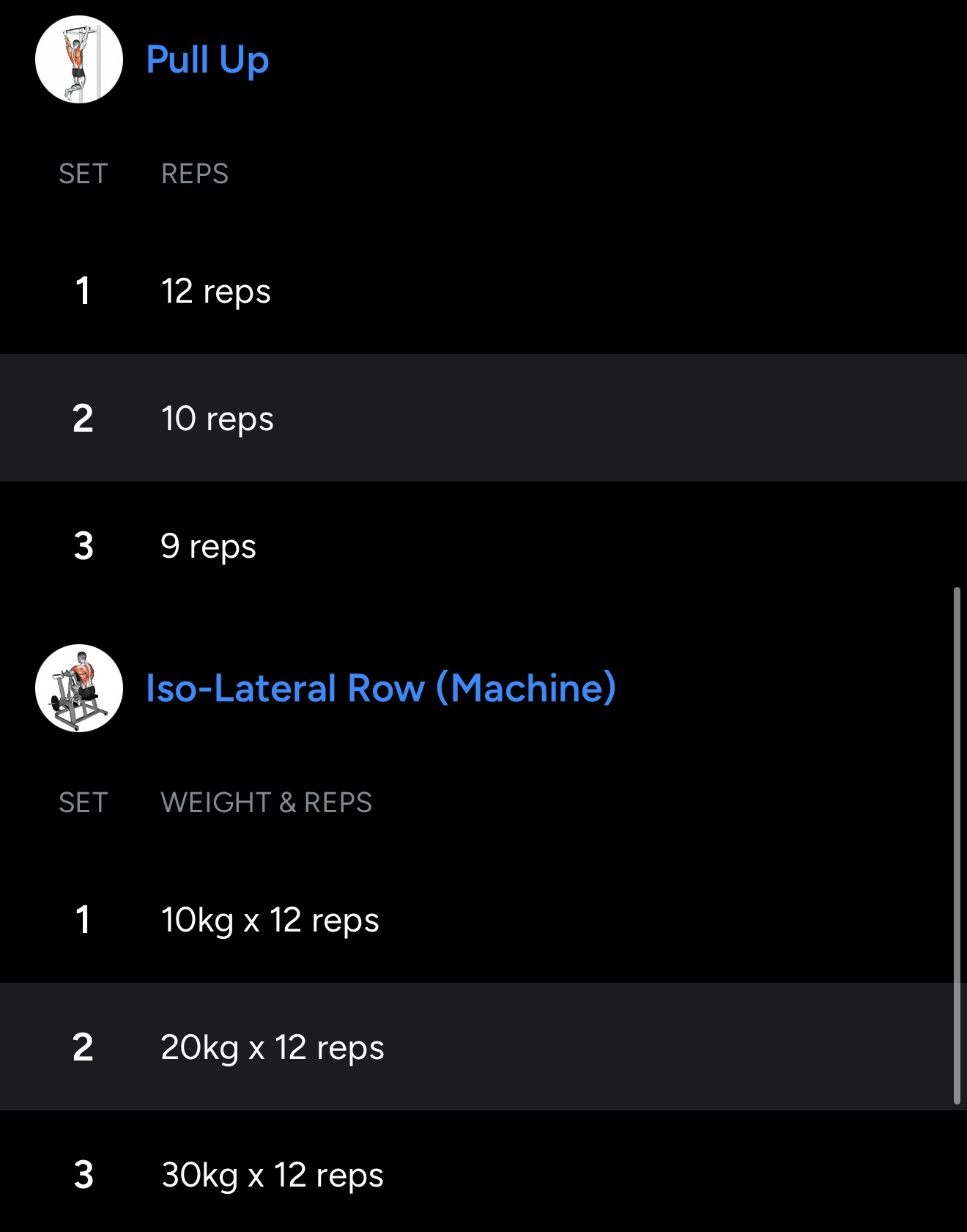Viewport: 967px width, 1232px height.
Task: Choose the 10 reps Pull Up entry
Action: 218,418
